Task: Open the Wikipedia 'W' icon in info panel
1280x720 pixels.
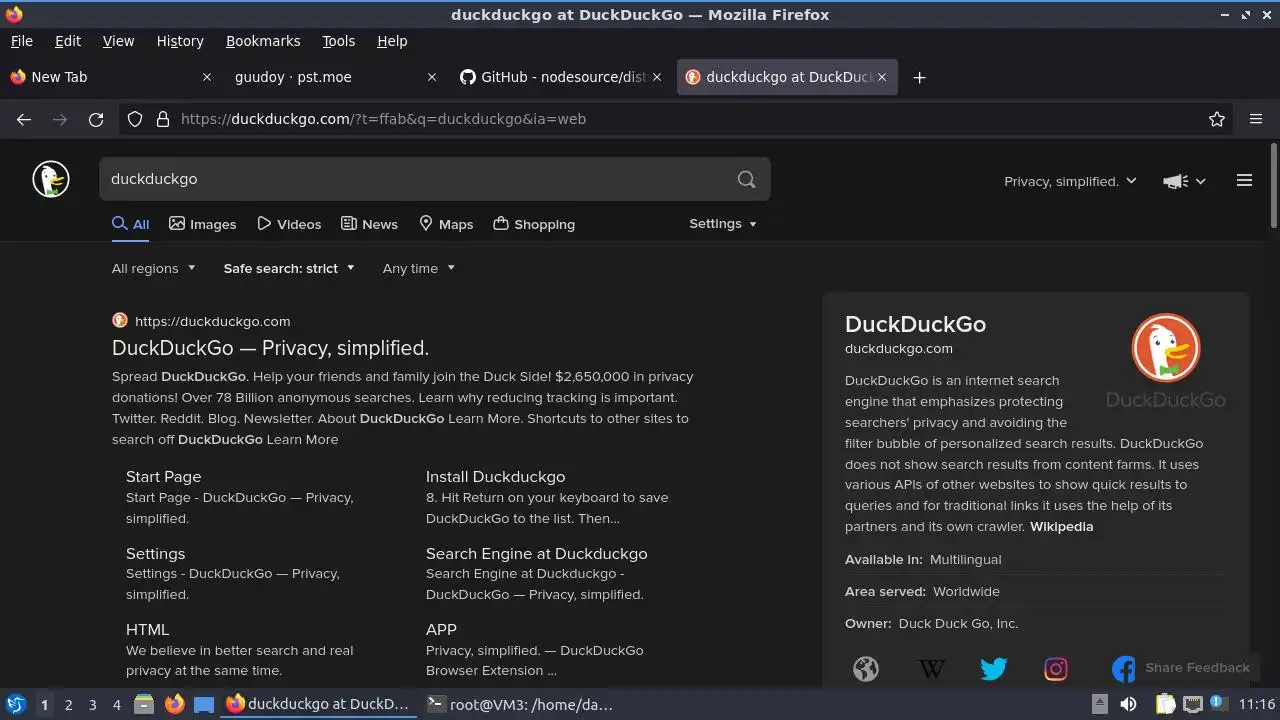Action: coord(931,668)
